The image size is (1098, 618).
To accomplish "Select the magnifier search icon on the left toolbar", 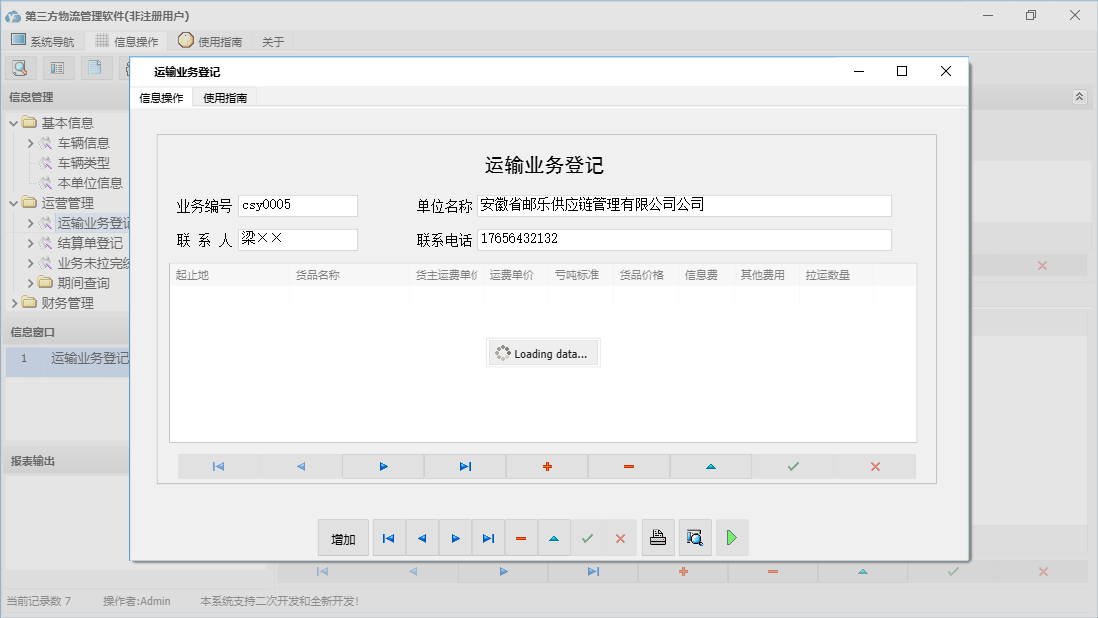I will [20, 67].
